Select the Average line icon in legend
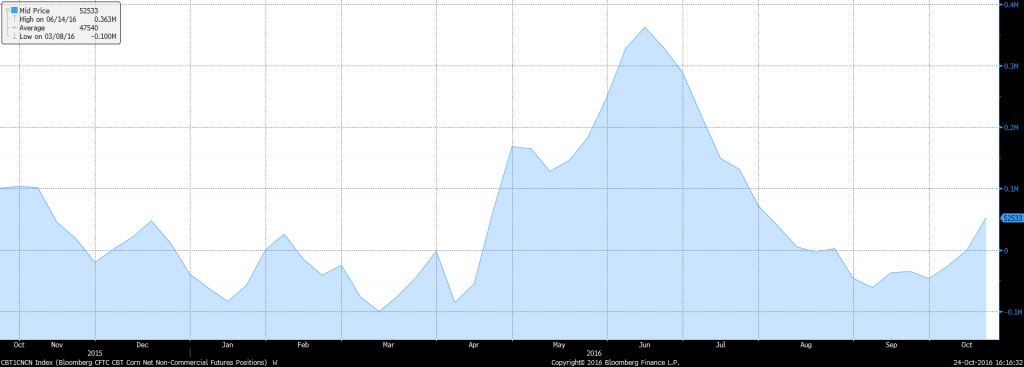Image resolution: width=1024 pixels, height=367 pixels. click(14, 28)
